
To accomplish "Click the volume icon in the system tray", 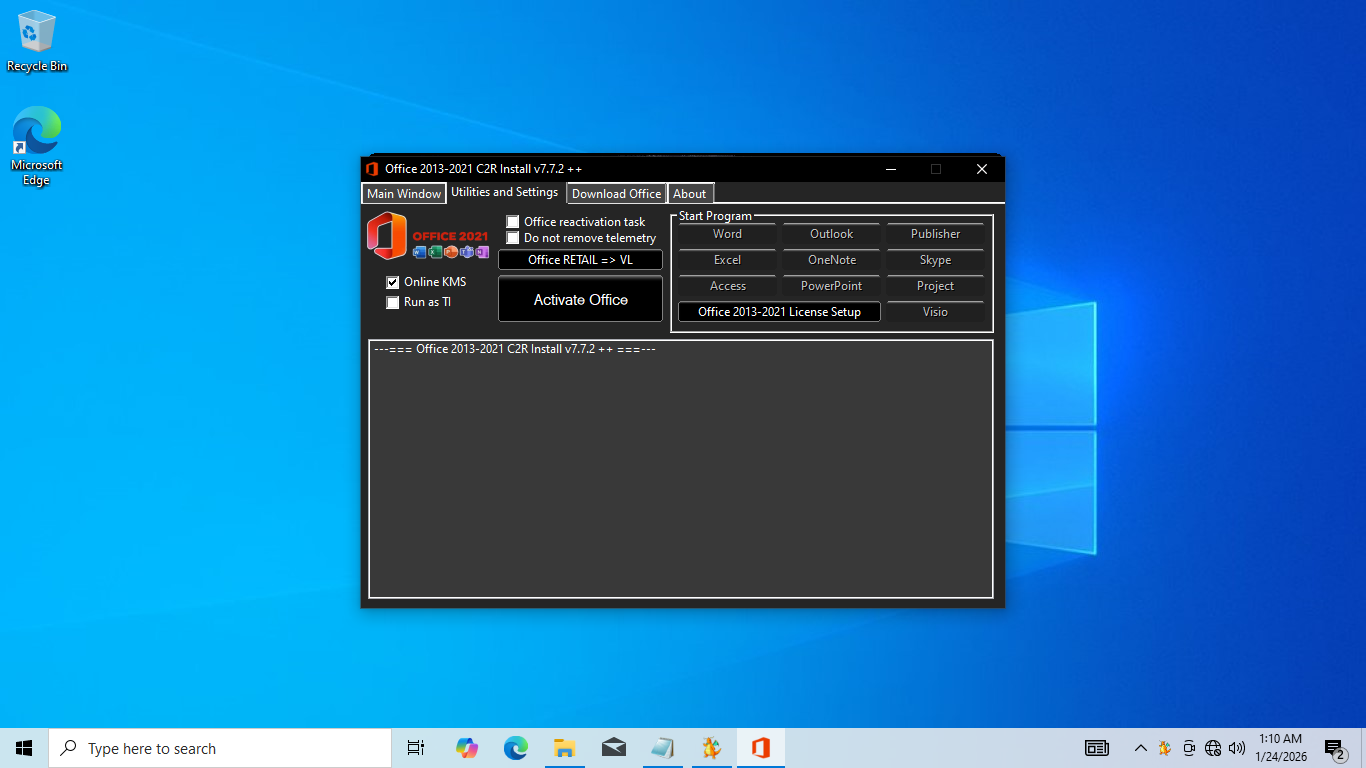I will (x=1237, y=748).
